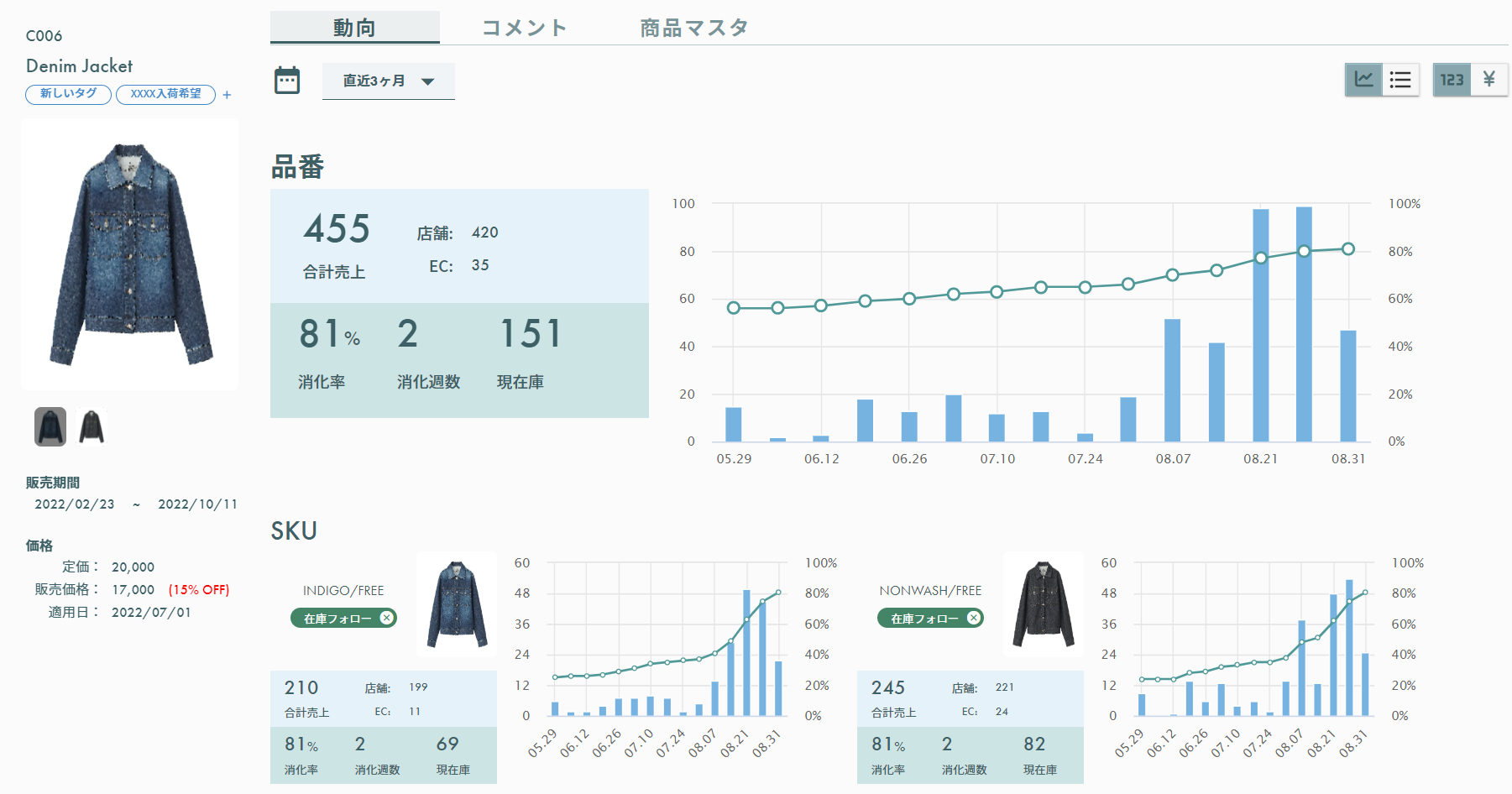The width and height of the screenshot is (1512, 794).
Task: Click the 新しいタグ tag button
Action: coord(67,94)
